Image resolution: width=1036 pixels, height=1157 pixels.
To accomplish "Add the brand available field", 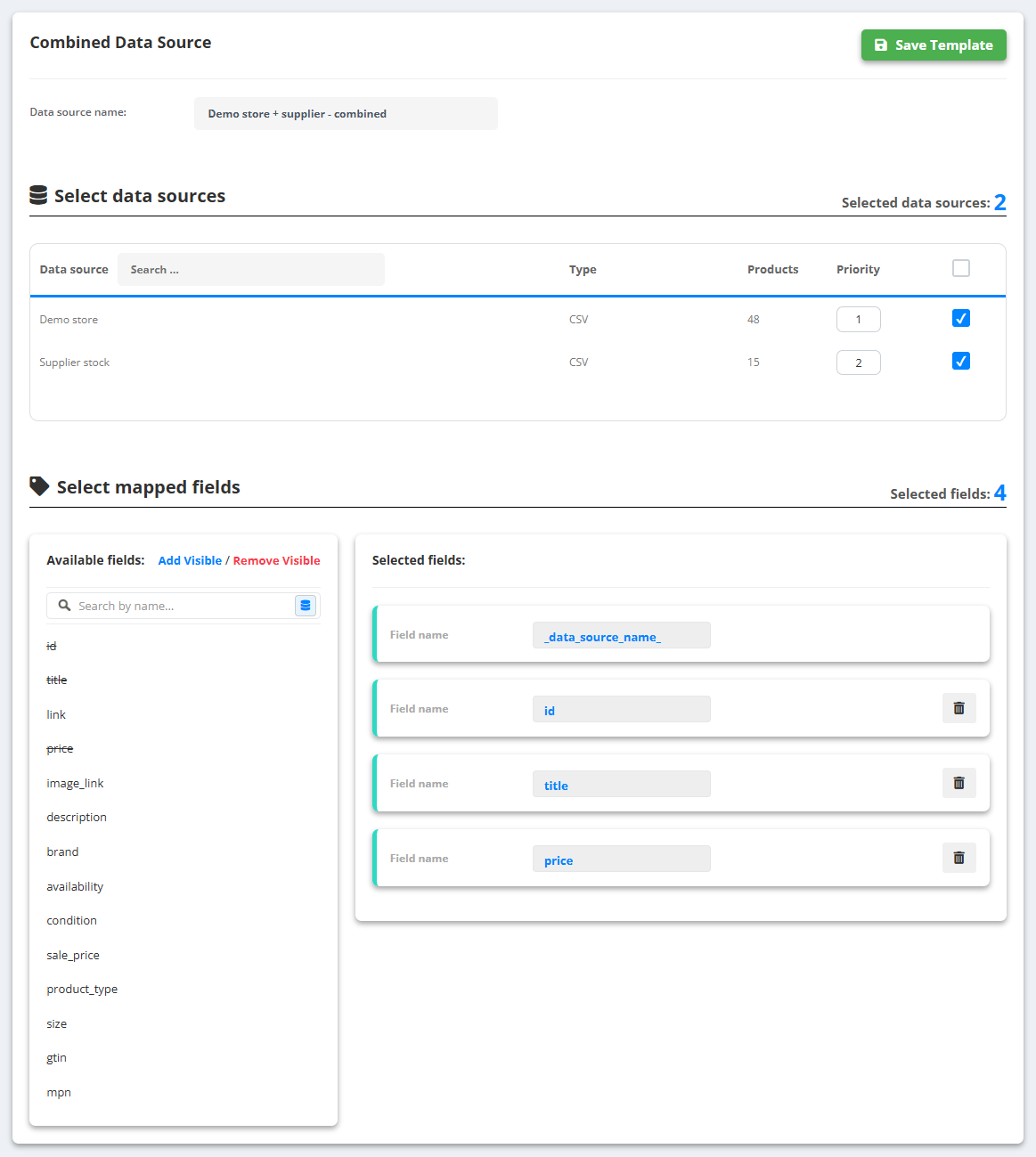I will pyautogui.click(x=62, y=851).
